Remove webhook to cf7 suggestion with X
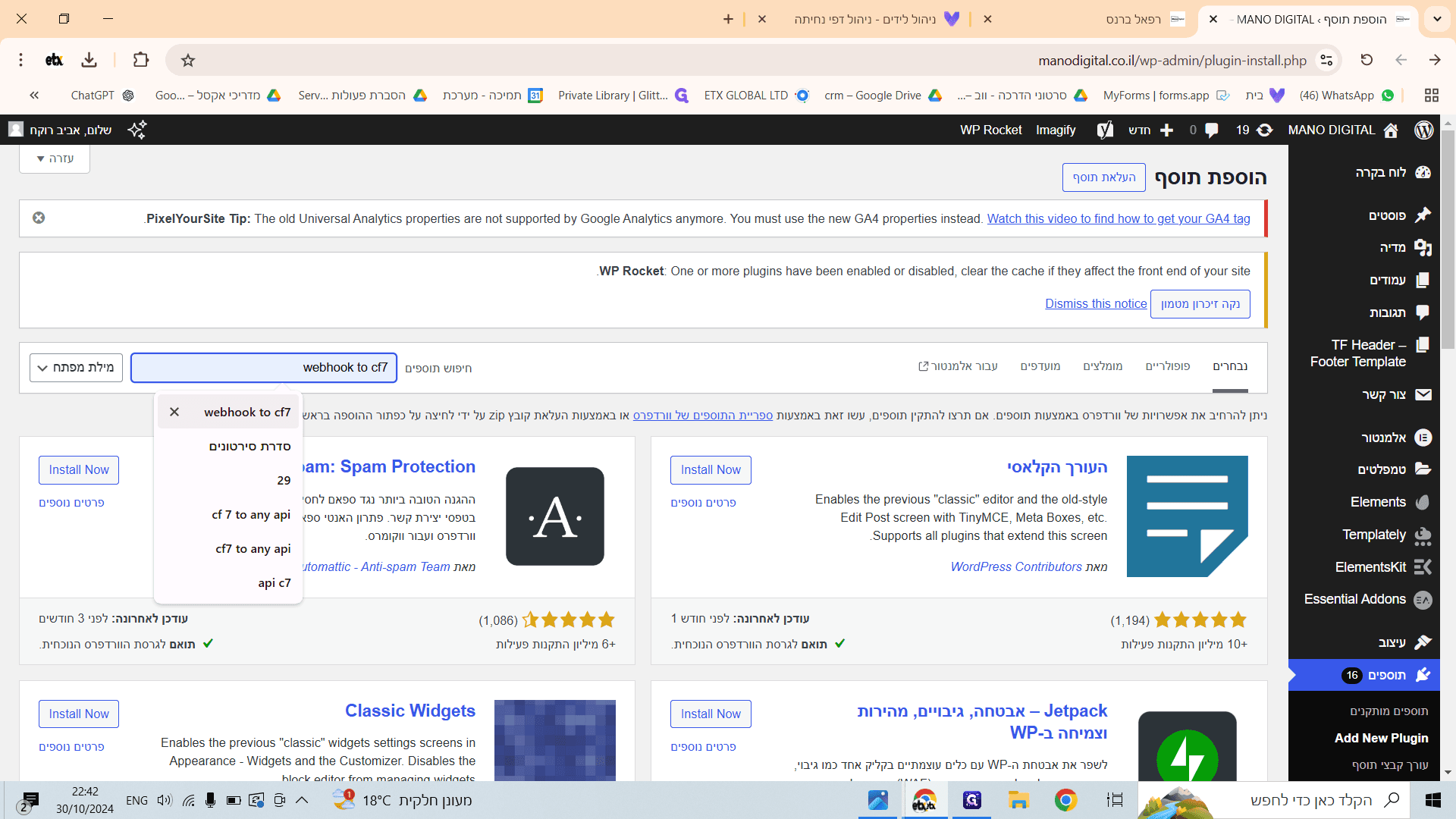This screenshot has height=819, width=1456. [174, 412]
